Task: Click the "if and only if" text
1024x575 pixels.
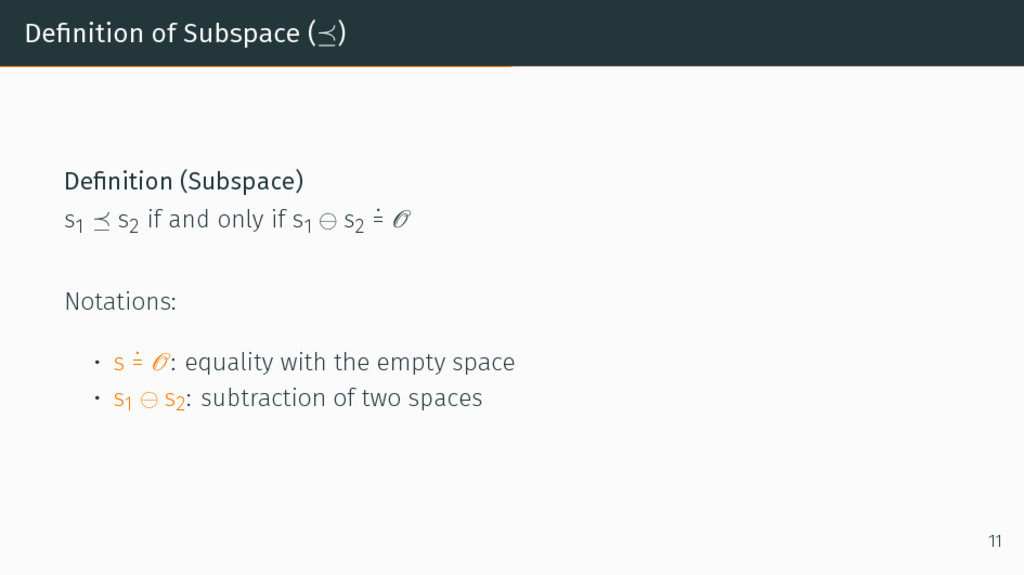Action: (217, 220)
